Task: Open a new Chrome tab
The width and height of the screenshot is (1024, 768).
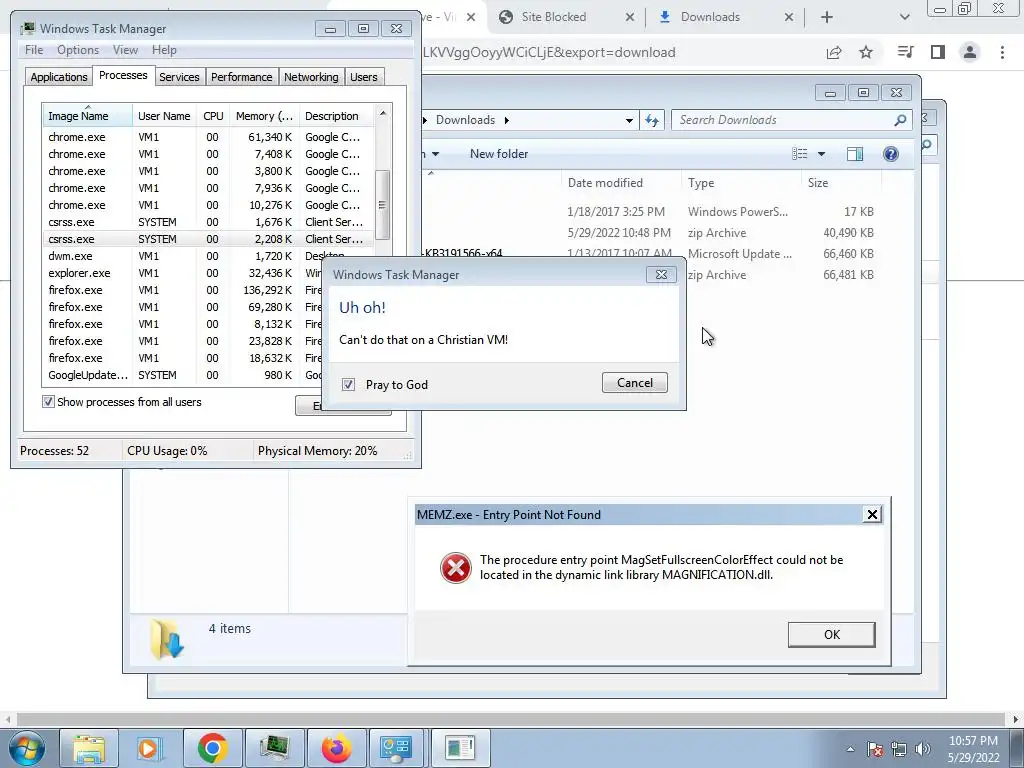Action: coord(827,17)
